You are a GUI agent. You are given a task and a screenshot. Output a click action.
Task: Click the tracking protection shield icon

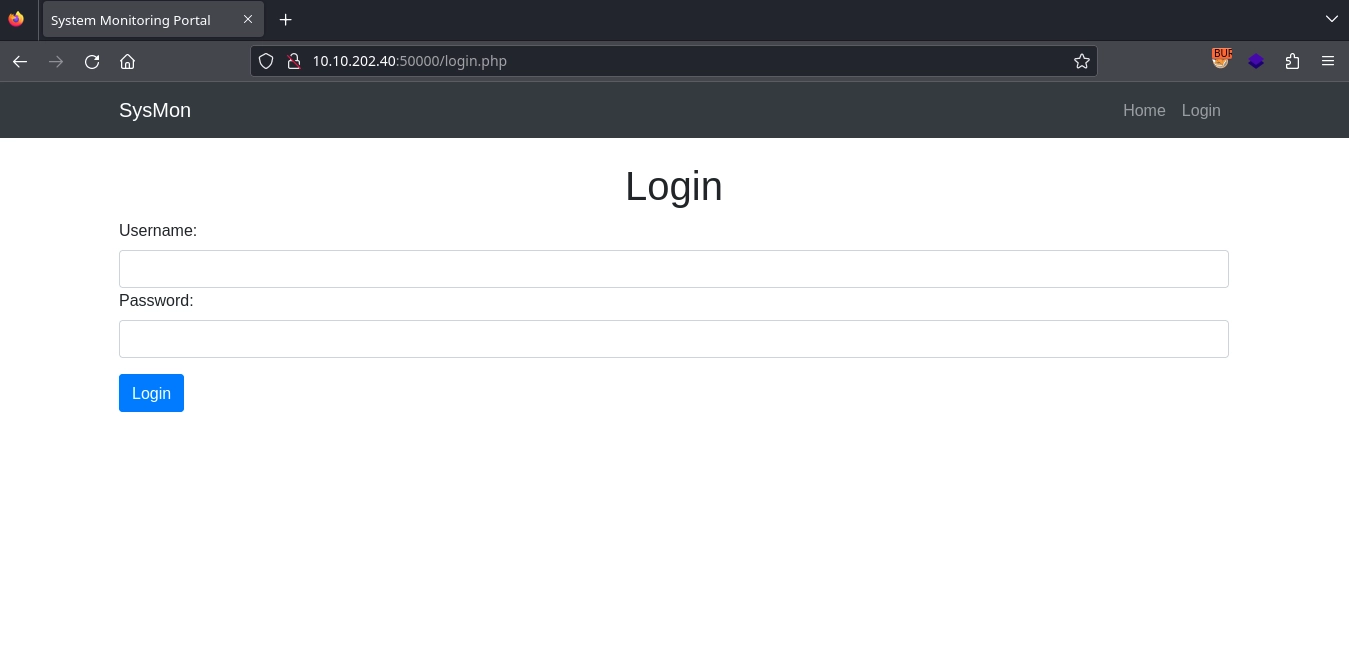pyautogui.click(x=266, y=61)
